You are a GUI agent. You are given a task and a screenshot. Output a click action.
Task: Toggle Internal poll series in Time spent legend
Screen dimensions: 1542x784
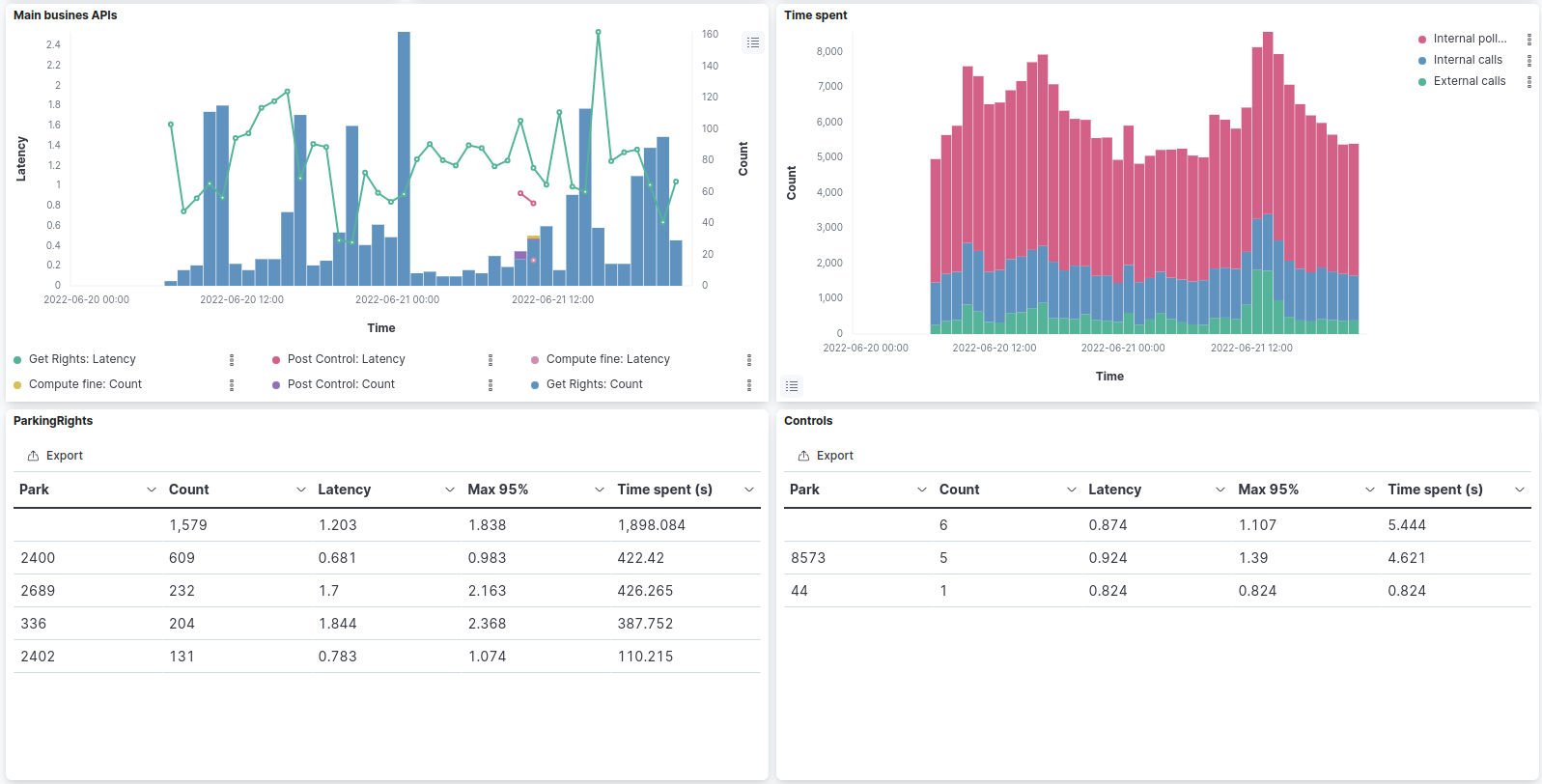(1470, 39)
